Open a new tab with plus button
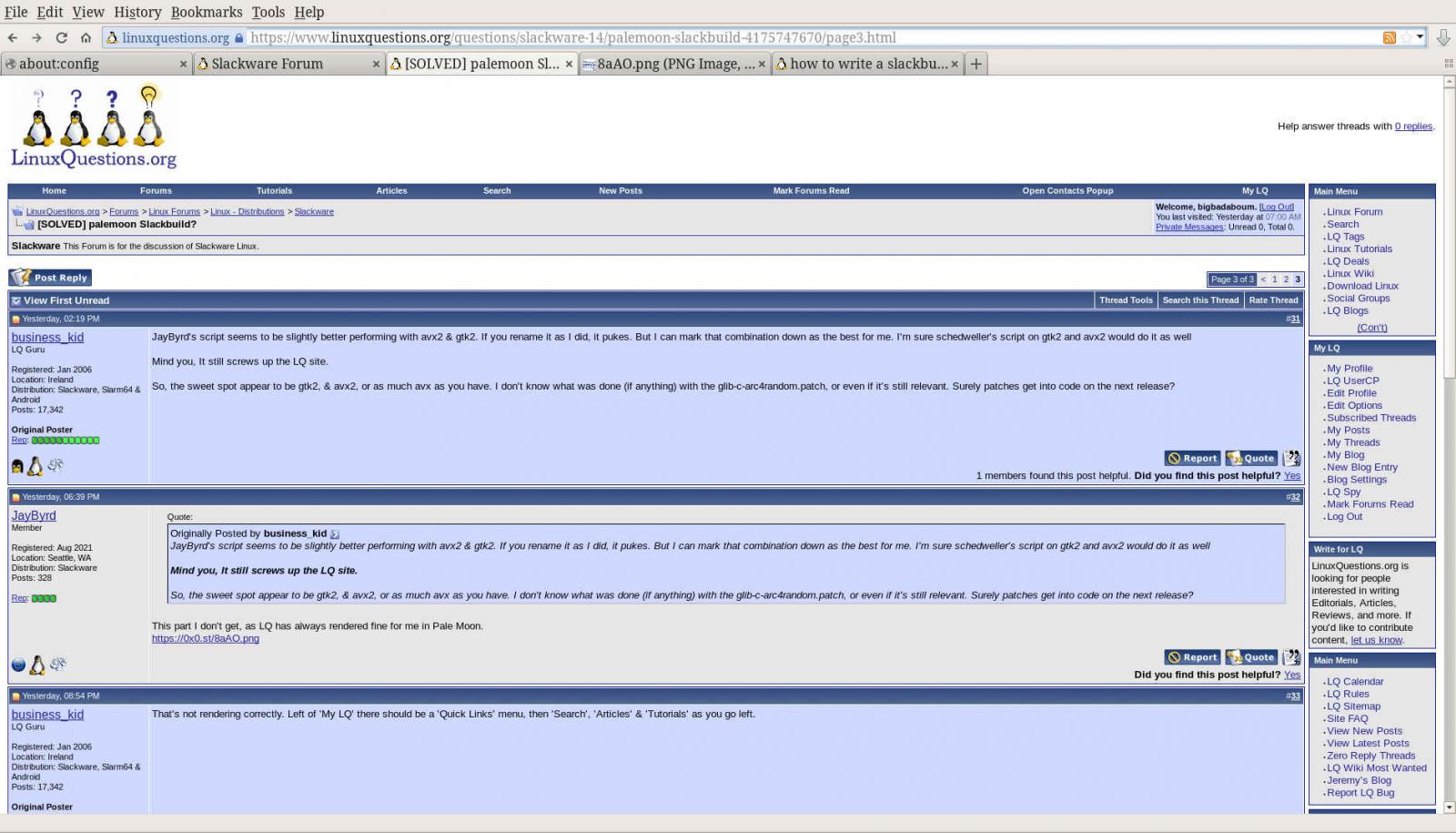 click(976, 64)
